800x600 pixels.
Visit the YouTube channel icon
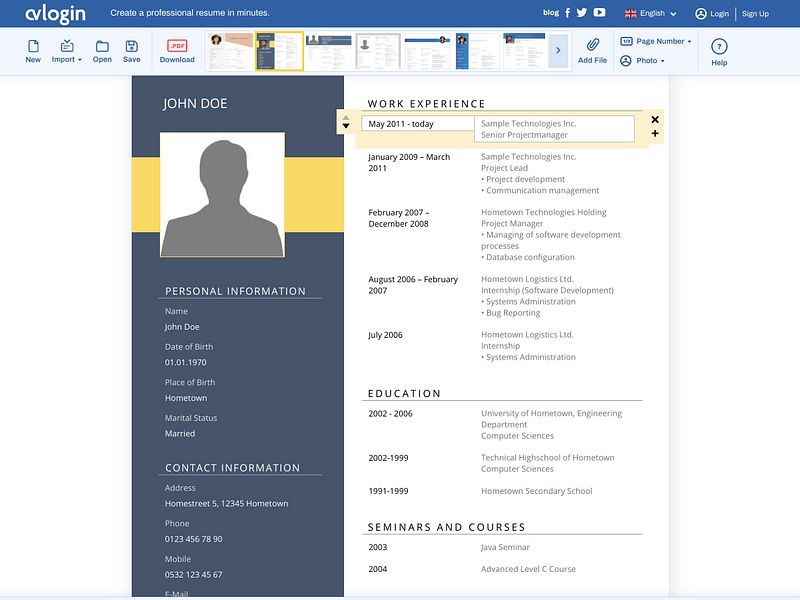pos(599,13)
